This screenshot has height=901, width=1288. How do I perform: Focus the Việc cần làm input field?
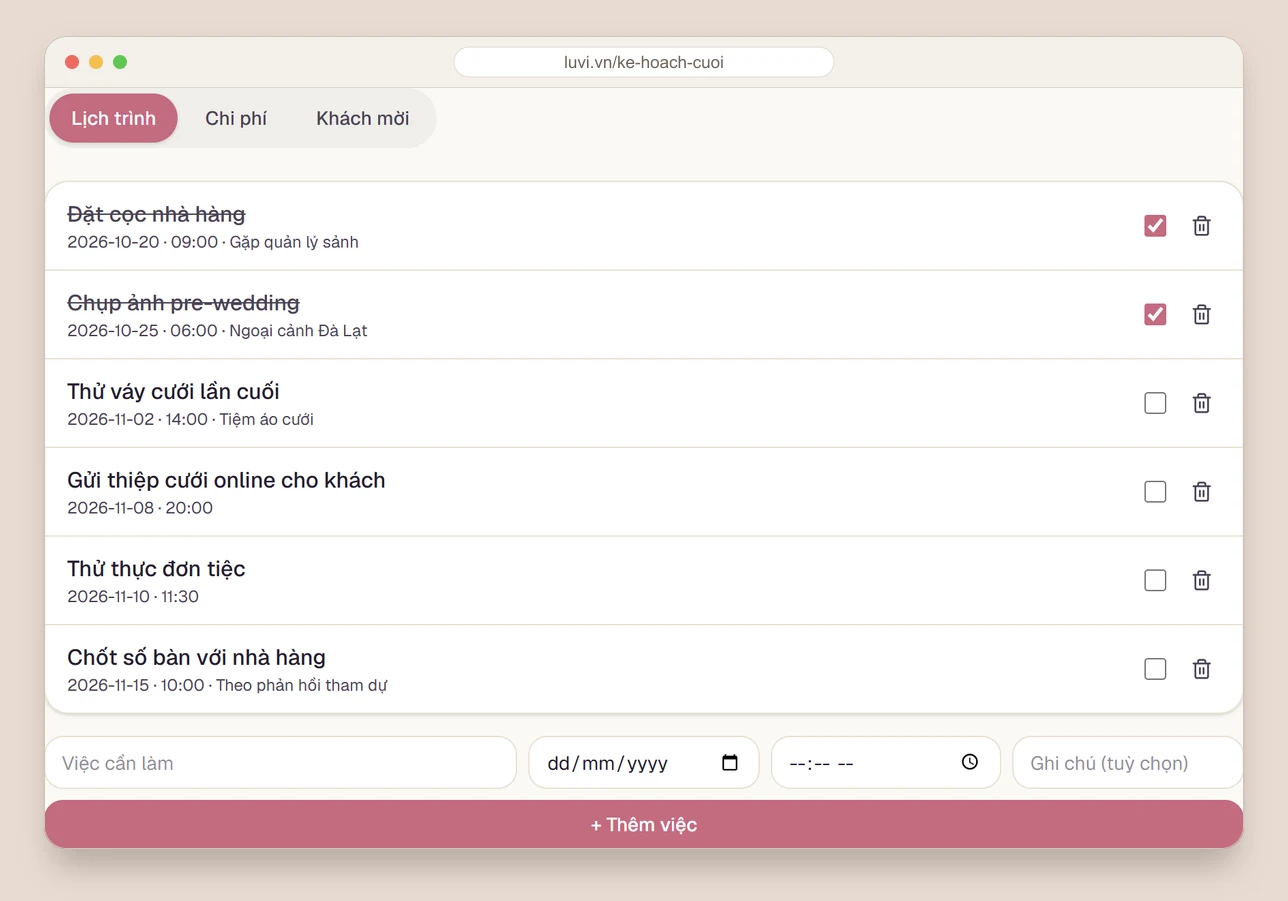[281, 763]
